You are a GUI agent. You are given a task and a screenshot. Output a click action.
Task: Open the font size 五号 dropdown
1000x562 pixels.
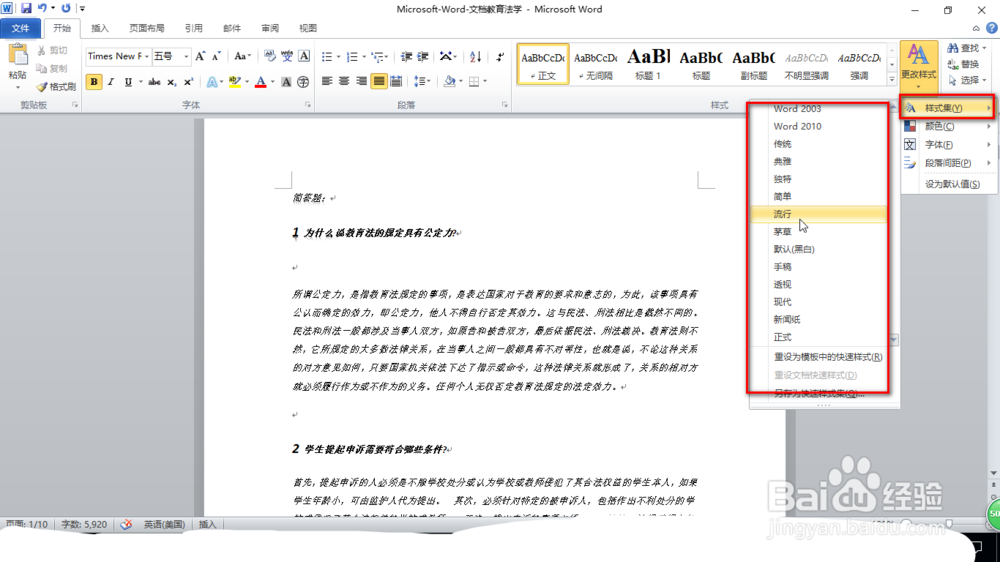tap(186, 56)
